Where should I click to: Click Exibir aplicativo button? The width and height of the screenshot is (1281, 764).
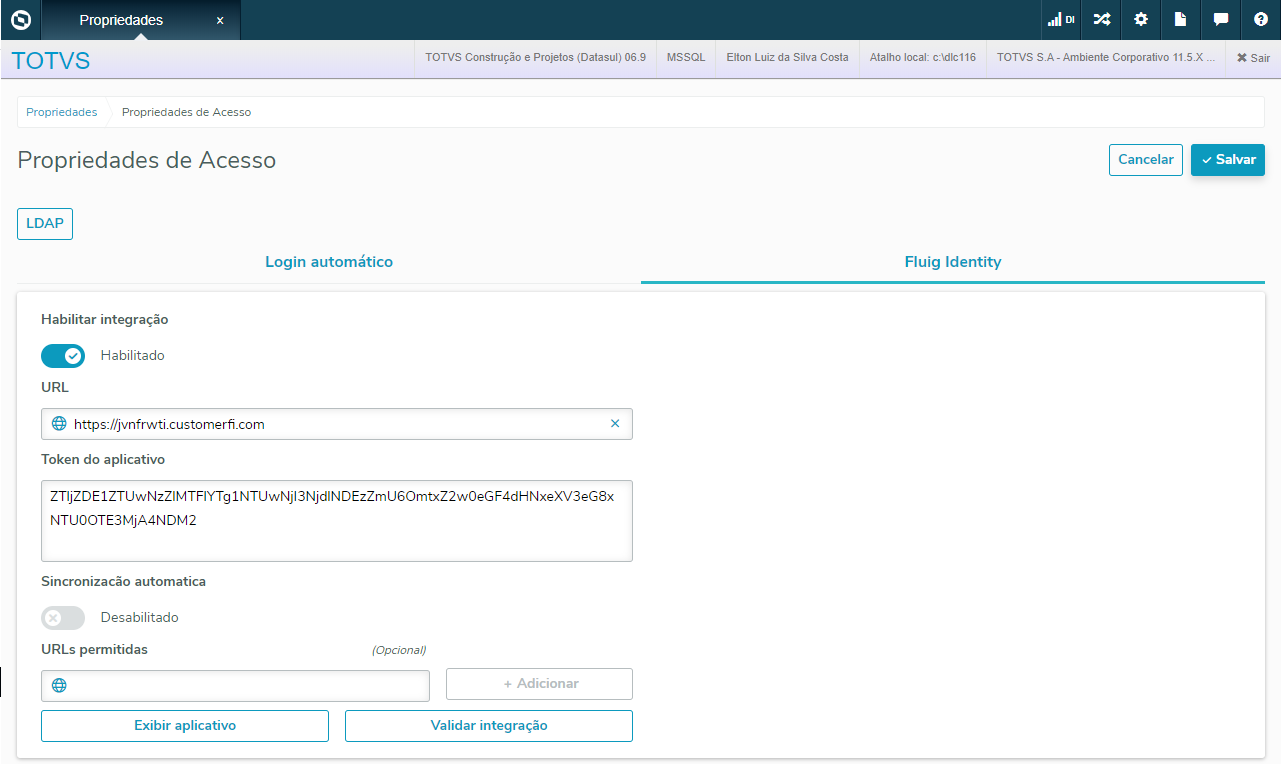pos(185,726)
